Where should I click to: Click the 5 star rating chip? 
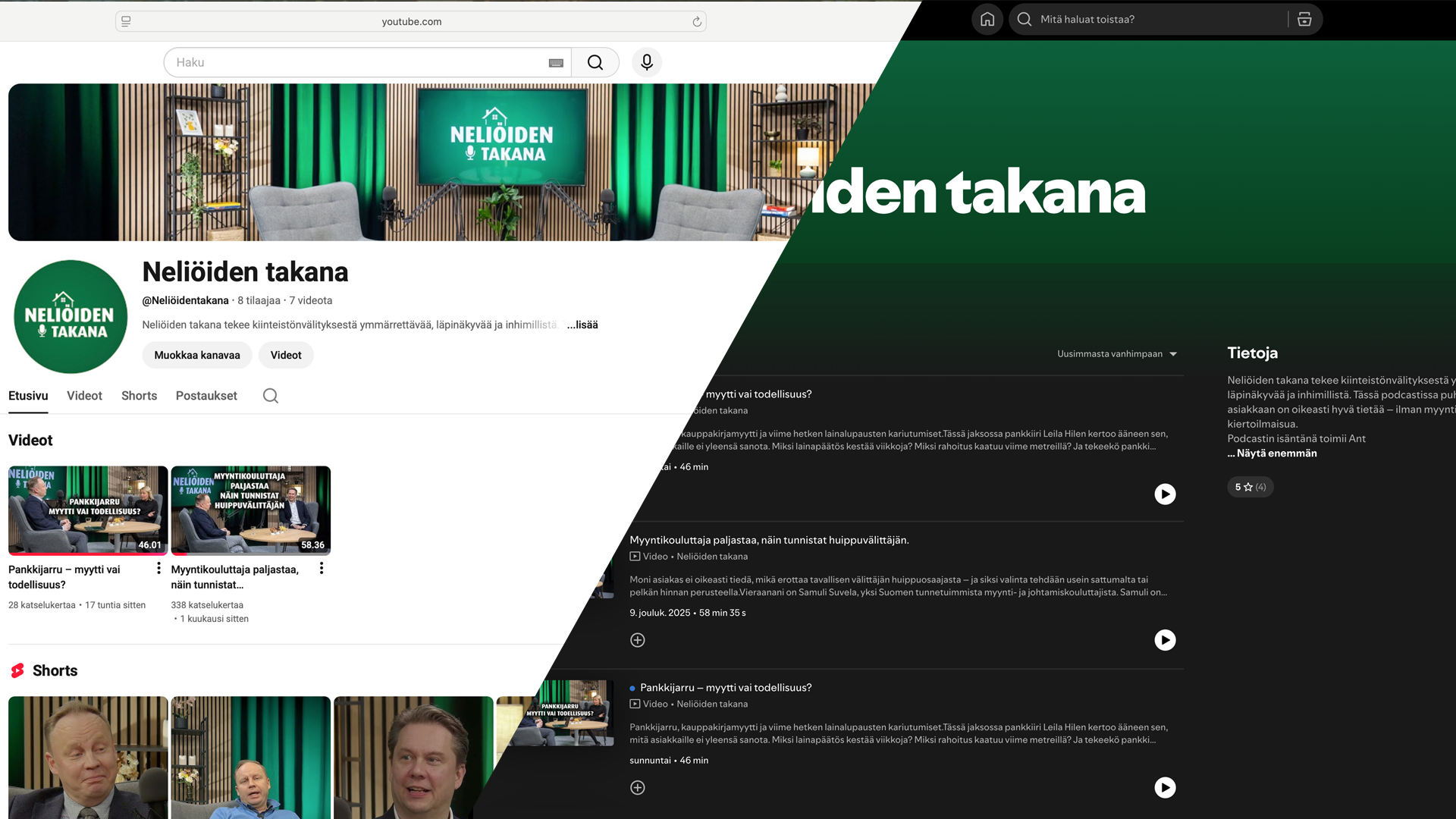coord(1250,487)
